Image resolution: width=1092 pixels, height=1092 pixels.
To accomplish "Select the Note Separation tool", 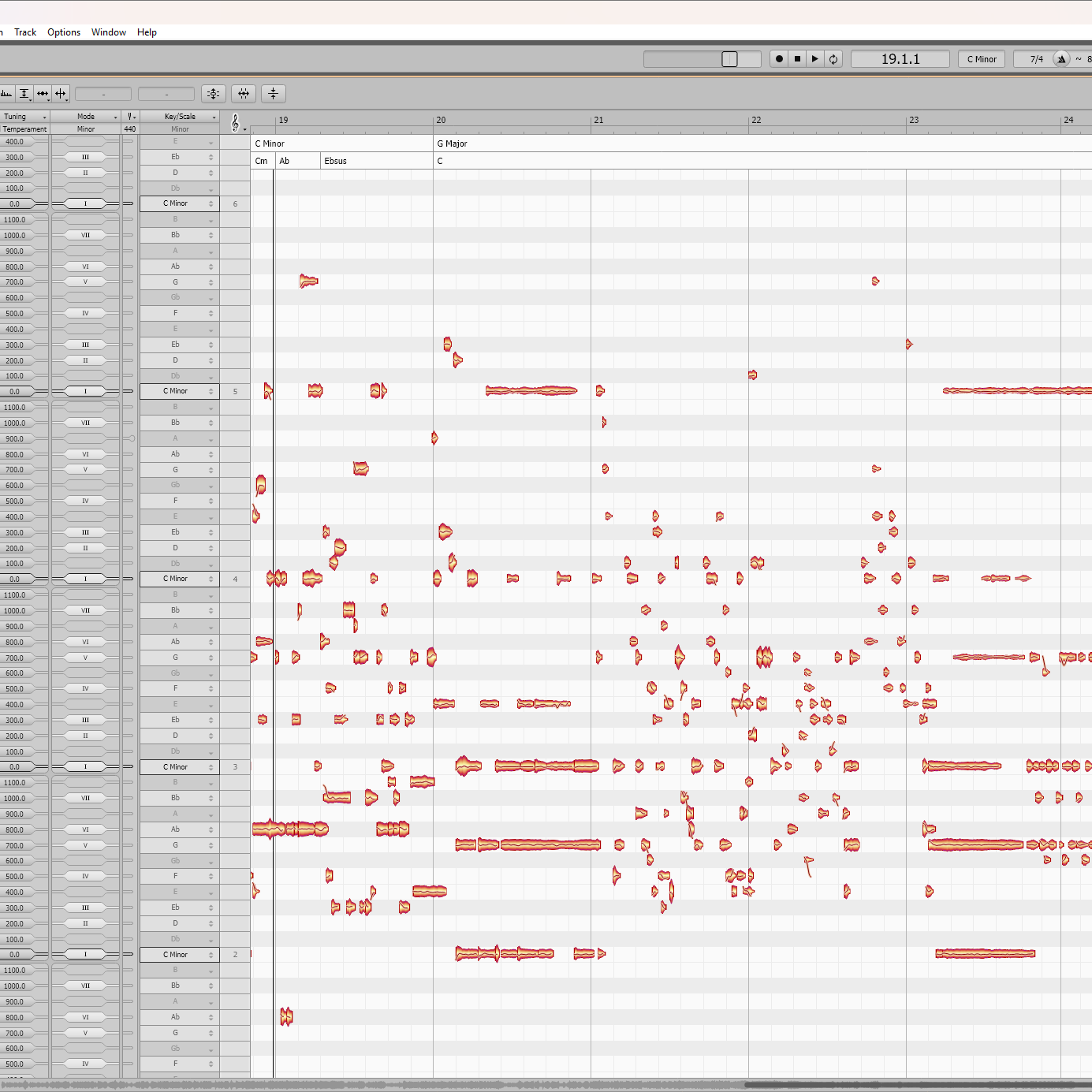I will [61, 94].
